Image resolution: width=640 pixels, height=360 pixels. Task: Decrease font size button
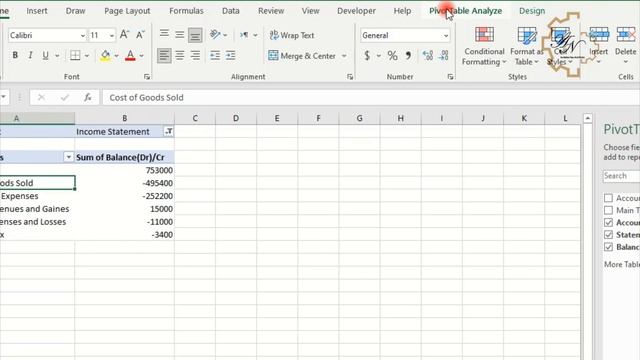coord(140,35)
